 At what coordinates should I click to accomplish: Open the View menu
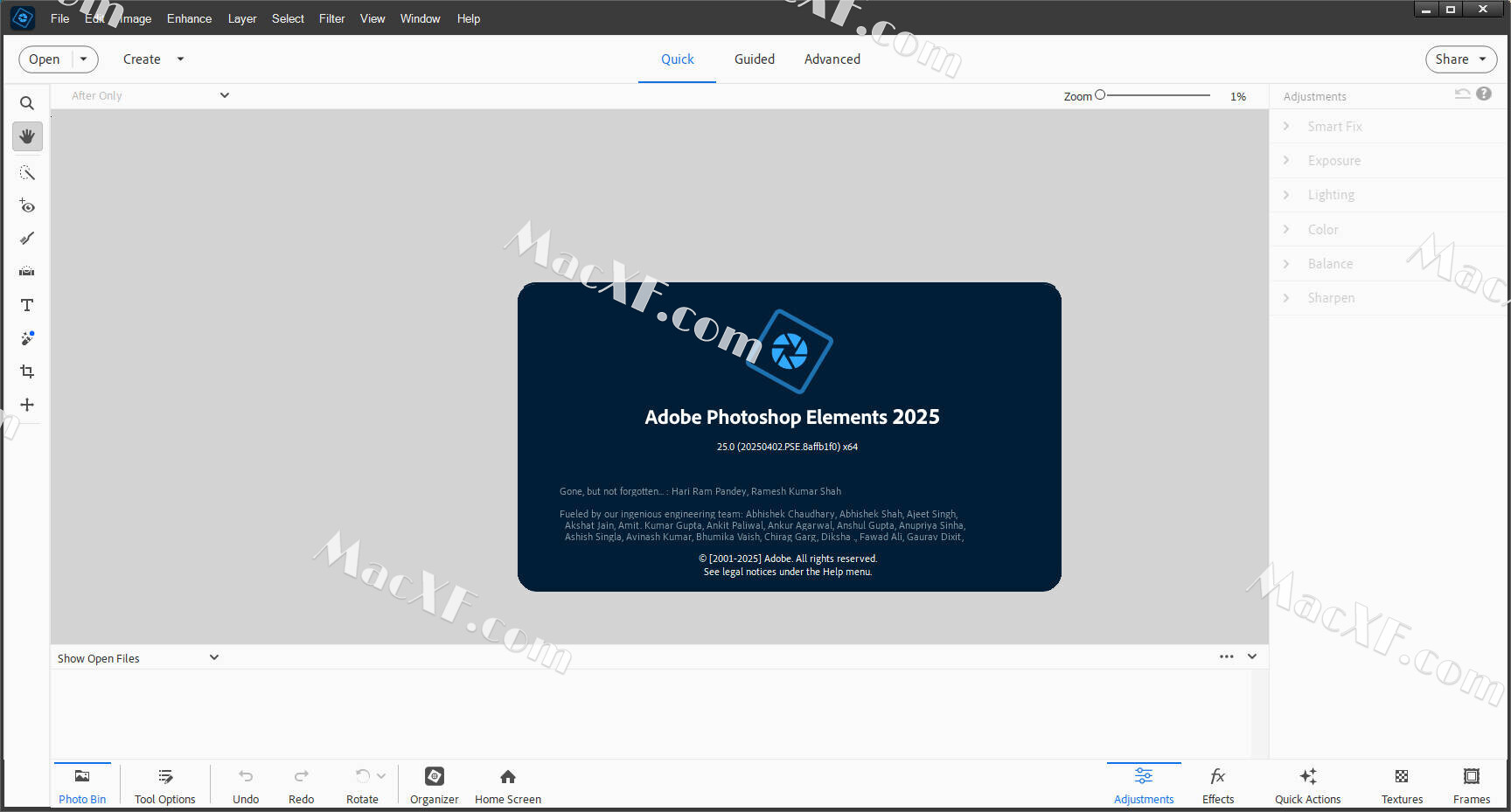[373, 18]
